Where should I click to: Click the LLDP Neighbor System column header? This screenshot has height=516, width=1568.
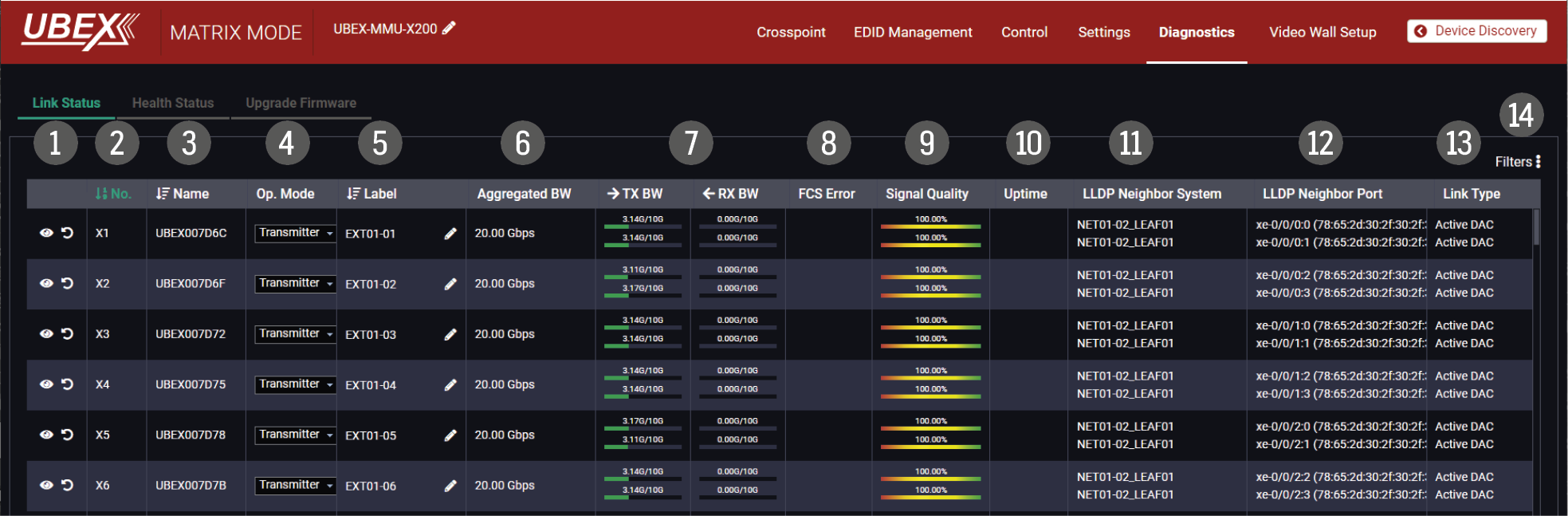[x=1152, y=194]
